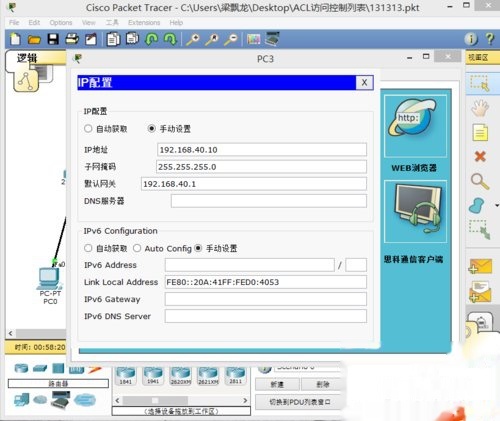Image resolution: width=500 pixels, height=421 pixels.
Task: Click the help question mark icon
Action: coord(490,39)
